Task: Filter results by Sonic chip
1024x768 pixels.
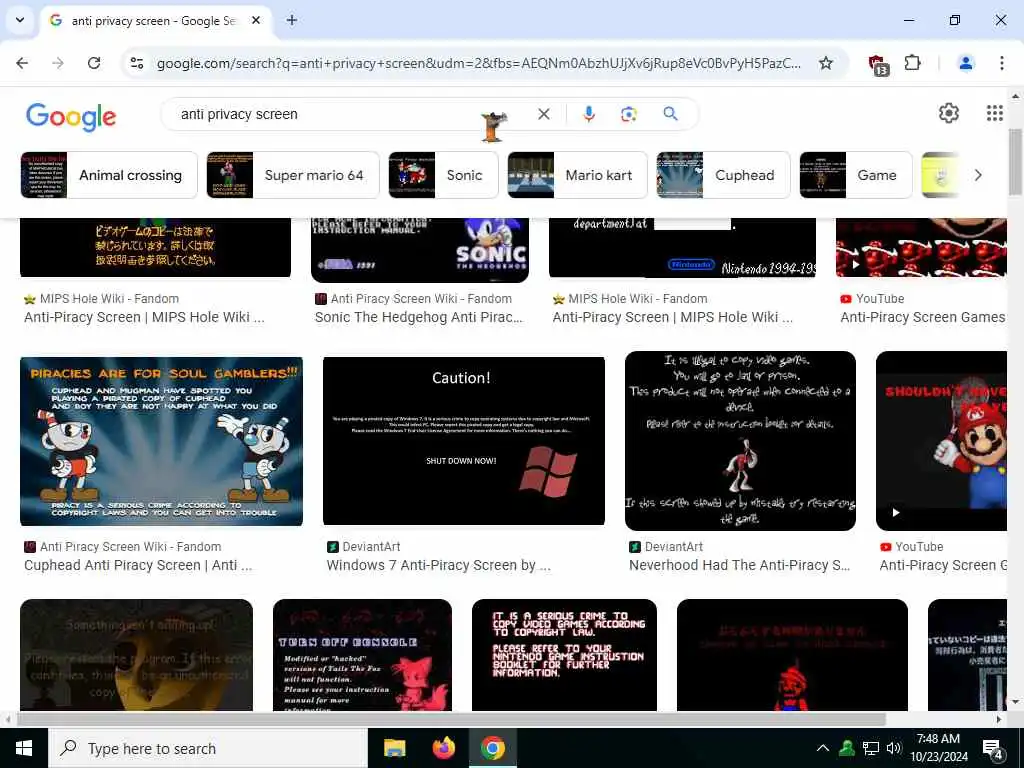Action: (443, 175)
